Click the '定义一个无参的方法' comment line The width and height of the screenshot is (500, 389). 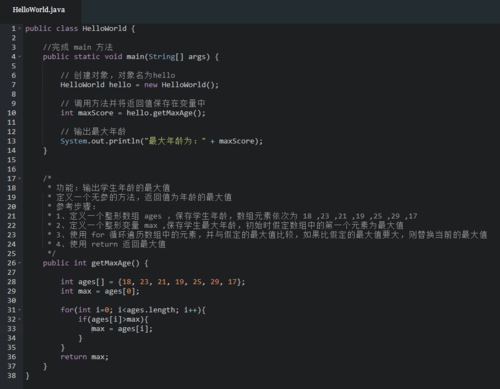[140, 197]
